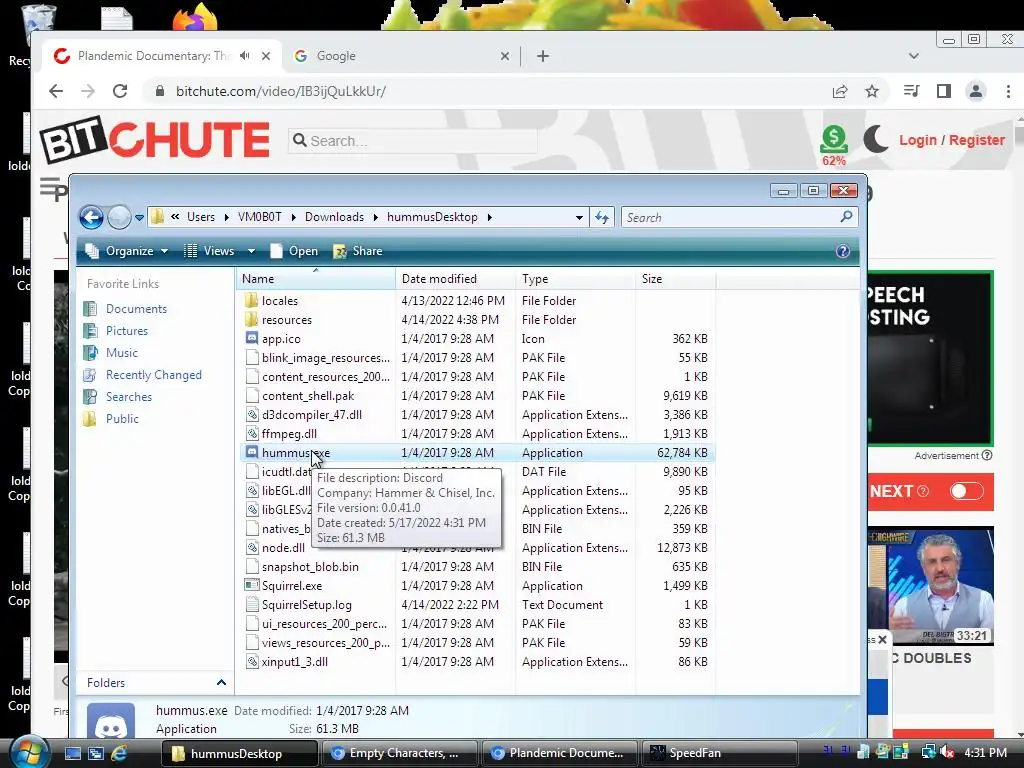Select xinput1_3.dll file icon
The height and width of the screenshot is (768, 1024).
pos(251,662)
